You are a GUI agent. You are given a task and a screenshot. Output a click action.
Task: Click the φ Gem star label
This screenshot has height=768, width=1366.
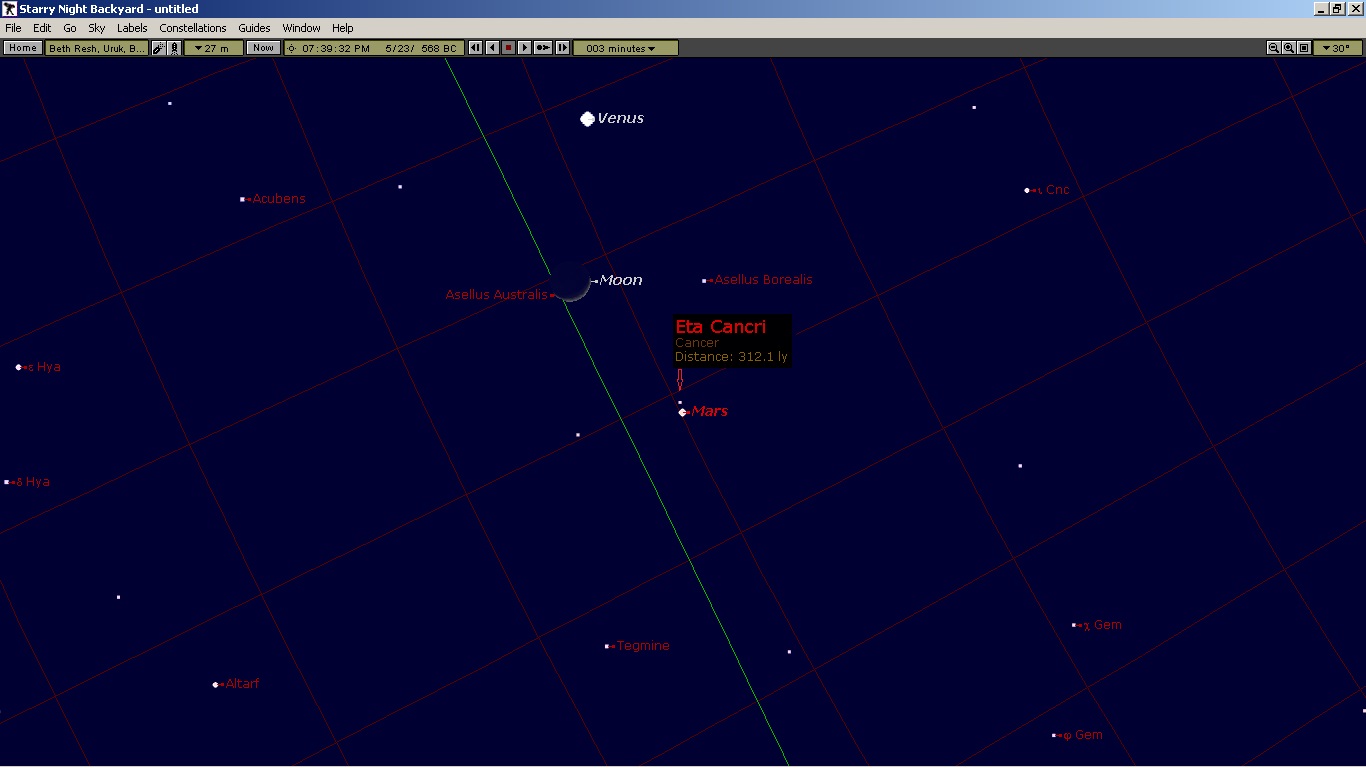pyautogui.click(x=1083, y=735)
